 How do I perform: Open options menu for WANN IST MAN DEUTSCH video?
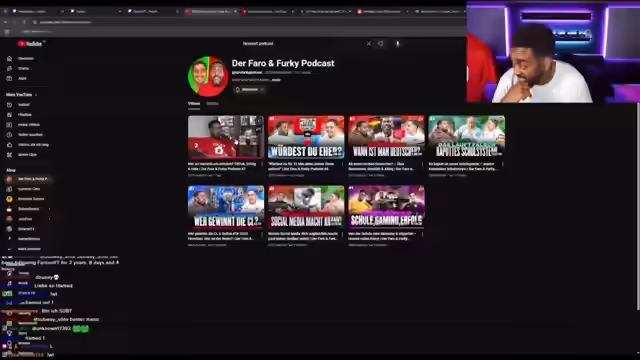[422, 164]
